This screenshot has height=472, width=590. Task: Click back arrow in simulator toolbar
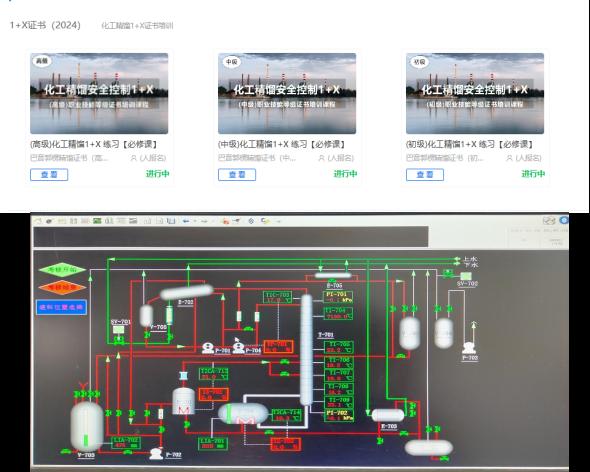pos(186,221)
